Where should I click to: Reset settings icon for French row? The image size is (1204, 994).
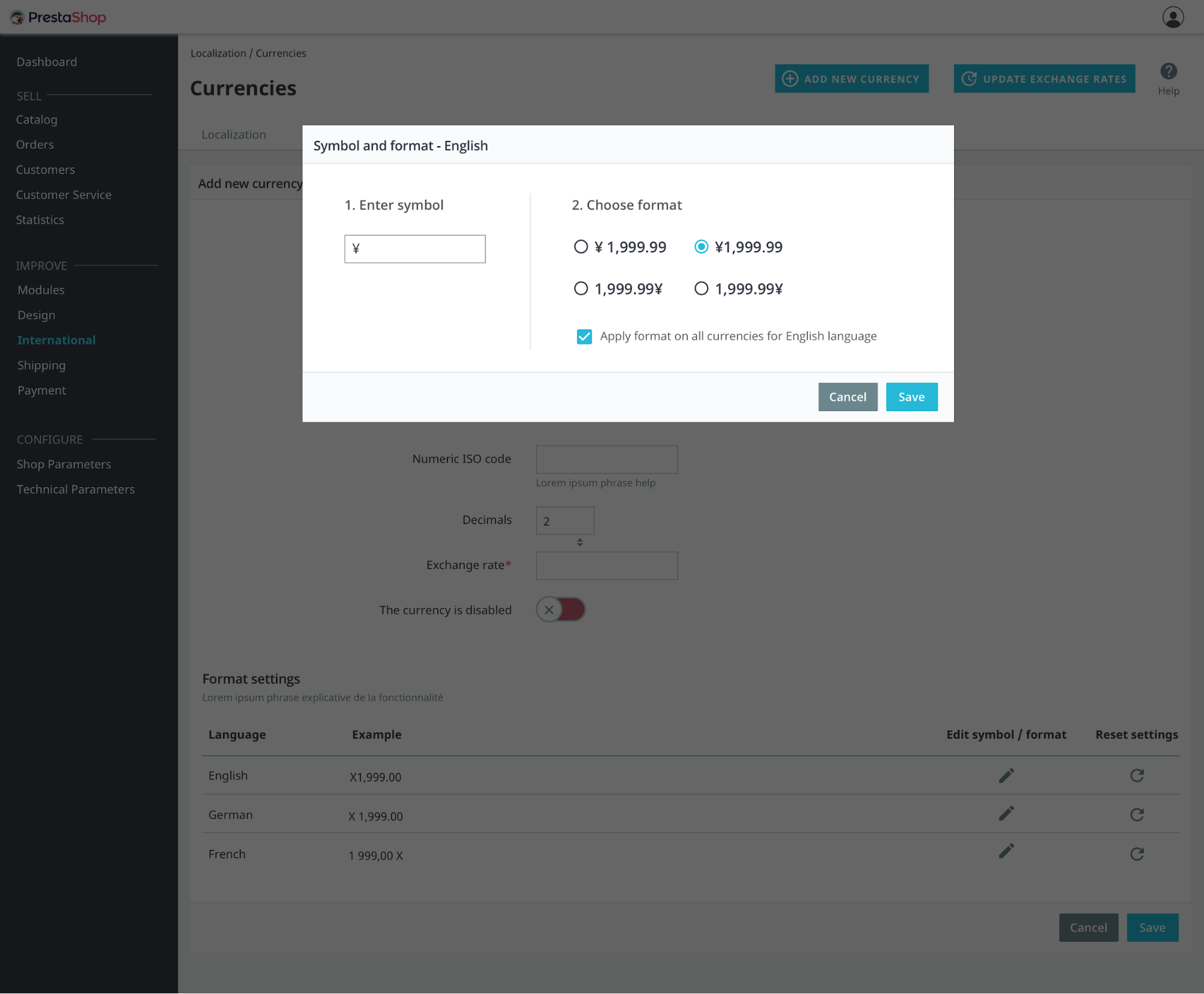coord(1137,854)
